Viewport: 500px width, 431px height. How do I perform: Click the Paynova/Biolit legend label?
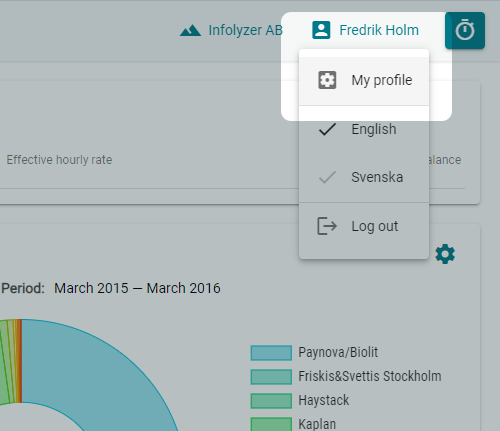(x=338, y=352)
